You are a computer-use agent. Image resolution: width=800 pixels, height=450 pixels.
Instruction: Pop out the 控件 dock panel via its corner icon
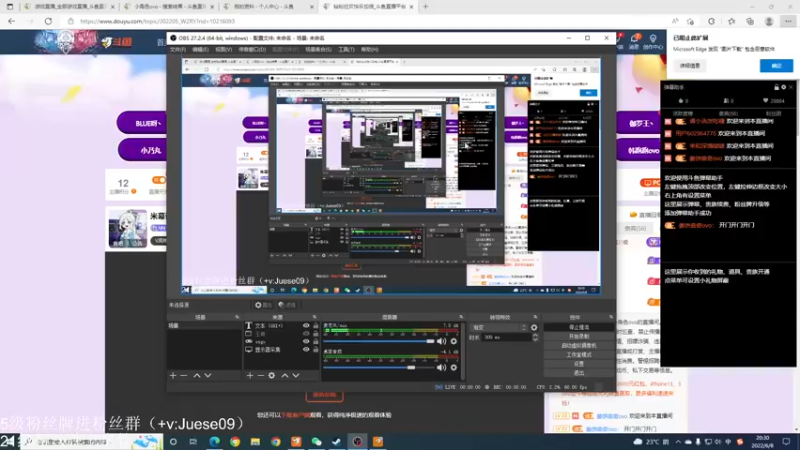(x=611, y=317)
